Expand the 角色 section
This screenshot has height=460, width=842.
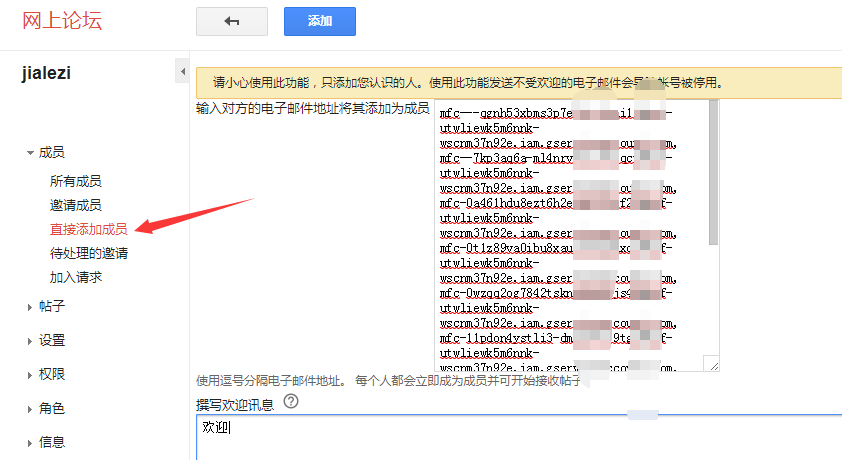pyautogui.click(x=51, y=408)
